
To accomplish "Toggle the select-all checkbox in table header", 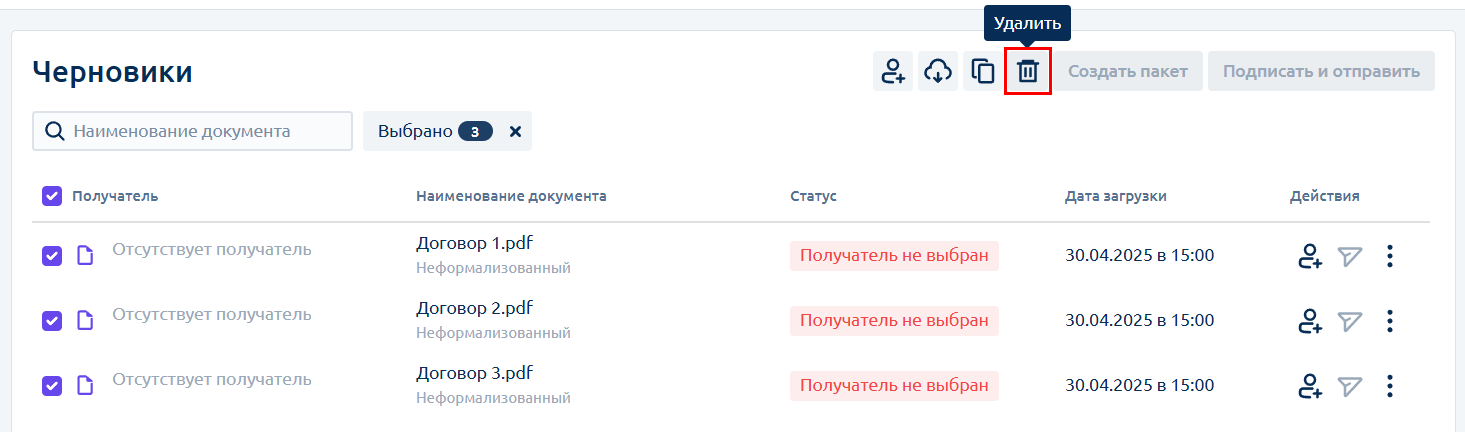I will click(52, 196).
